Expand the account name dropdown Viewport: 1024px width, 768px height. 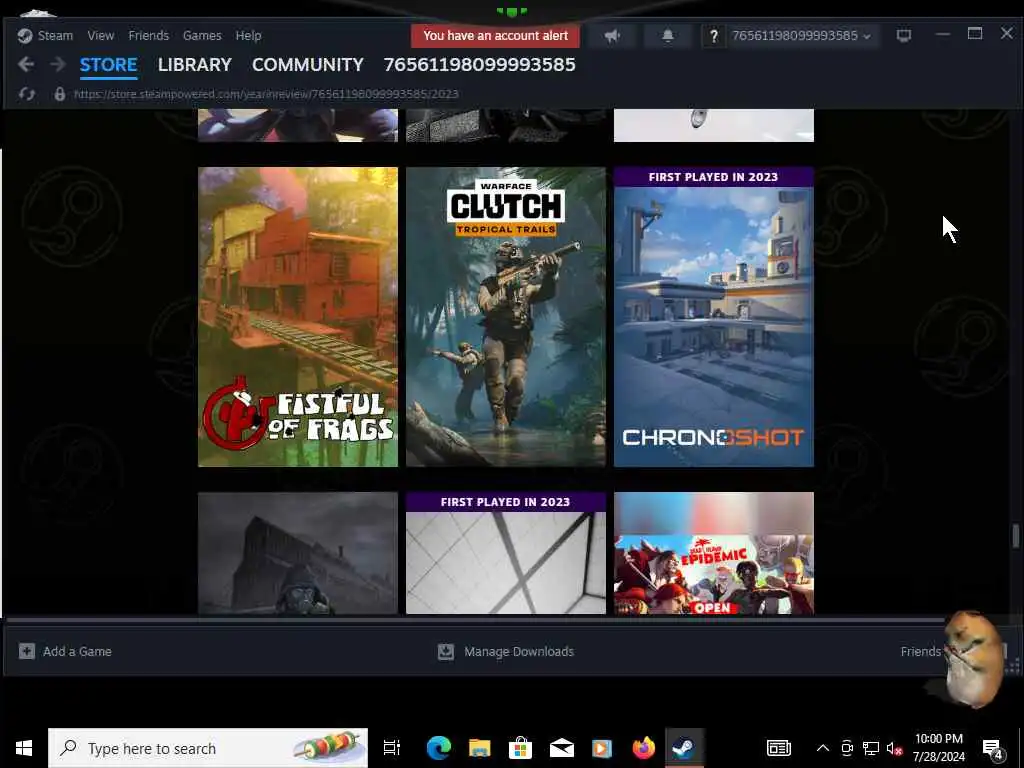coord(801,36)
